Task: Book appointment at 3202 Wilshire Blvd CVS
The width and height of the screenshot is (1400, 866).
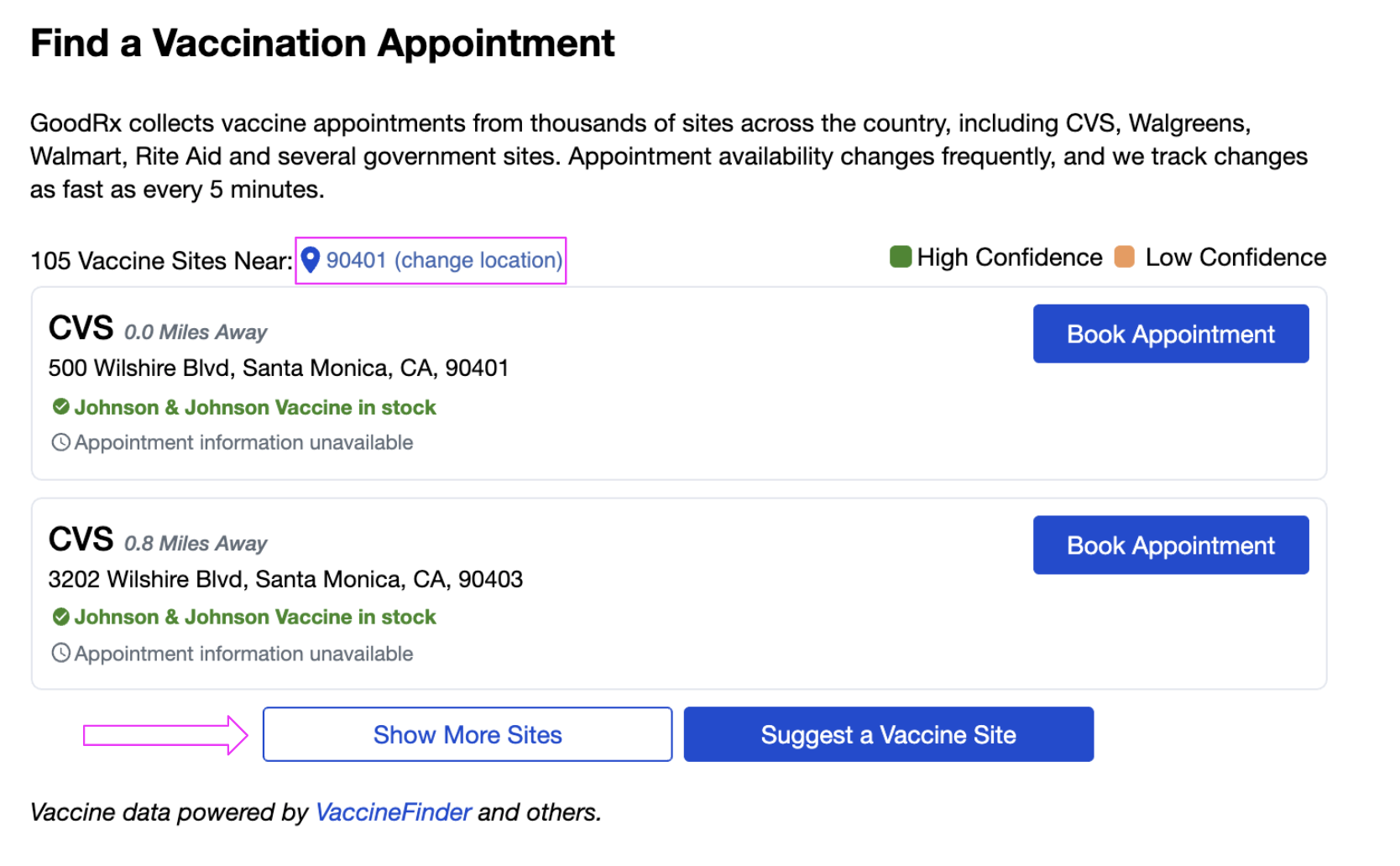Action: (1170, 545)
